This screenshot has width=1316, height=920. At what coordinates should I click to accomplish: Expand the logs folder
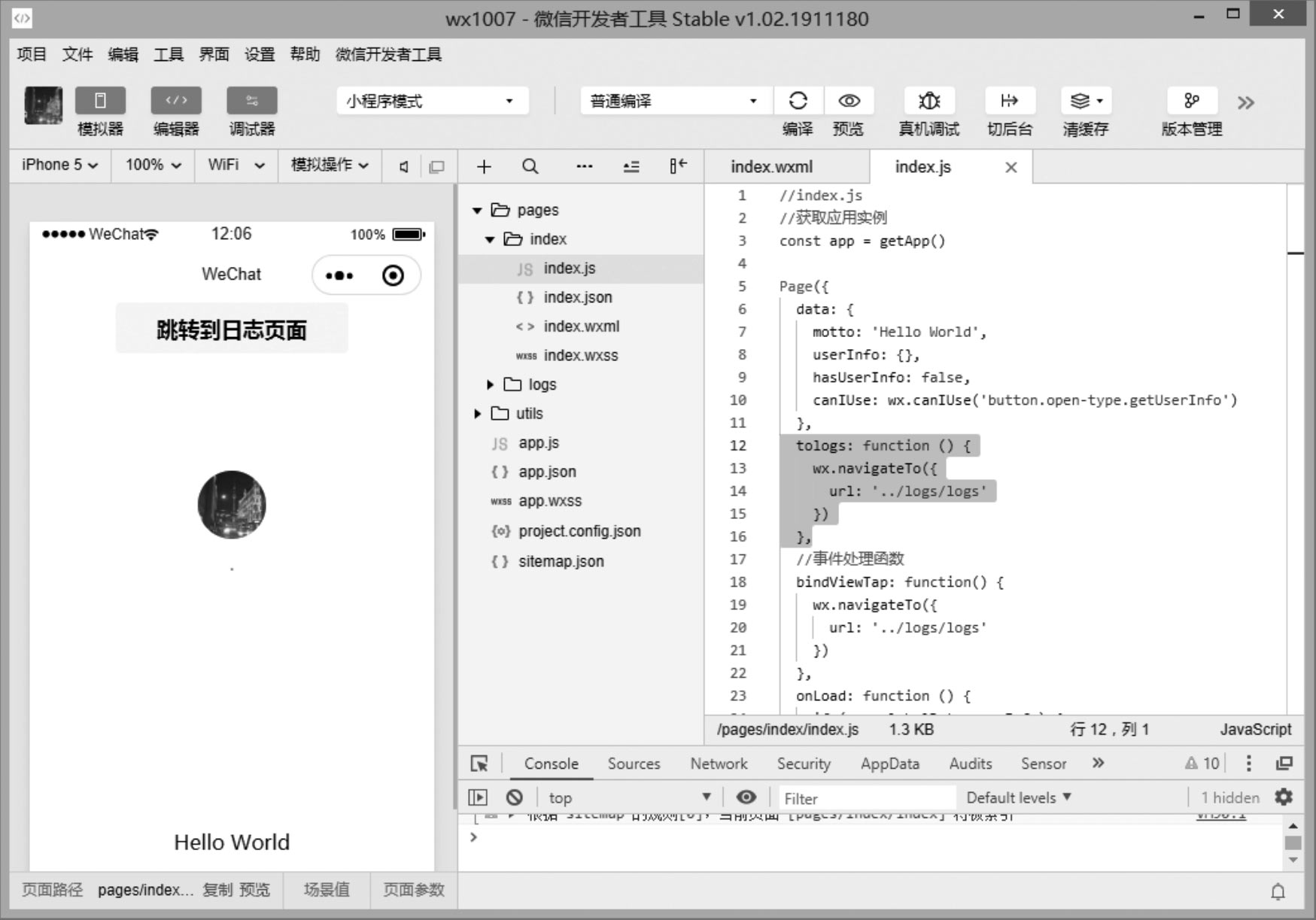pos(490,384)
